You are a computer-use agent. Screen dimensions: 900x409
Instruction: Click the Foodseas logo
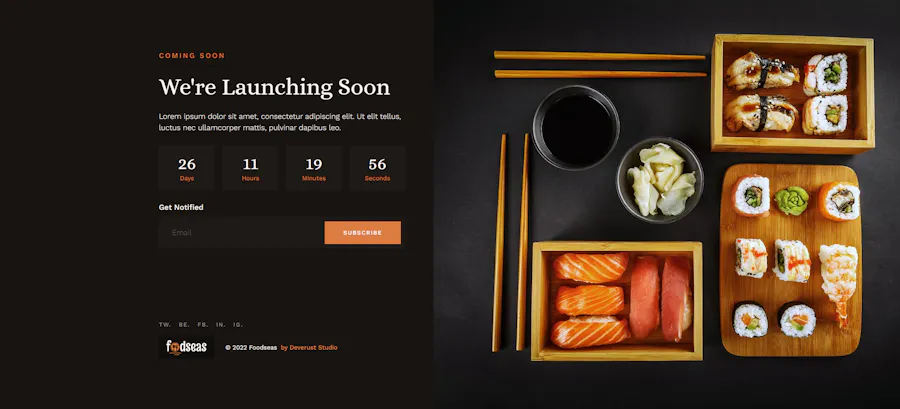pos(186,347)
